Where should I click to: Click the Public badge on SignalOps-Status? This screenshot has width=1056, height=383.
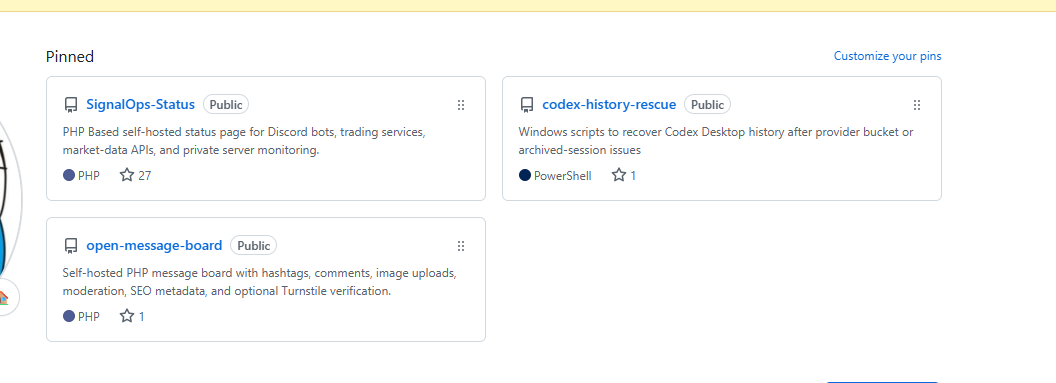point(226,104)
